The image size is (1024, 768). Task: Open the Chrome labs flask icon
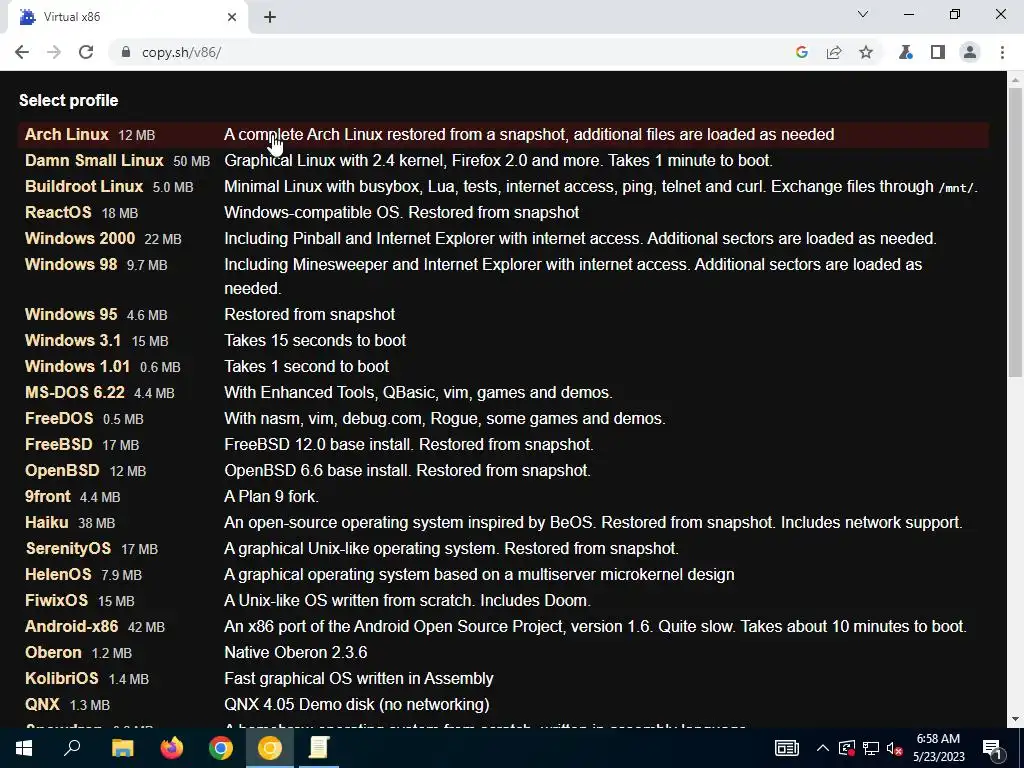[x=905, y=52]
